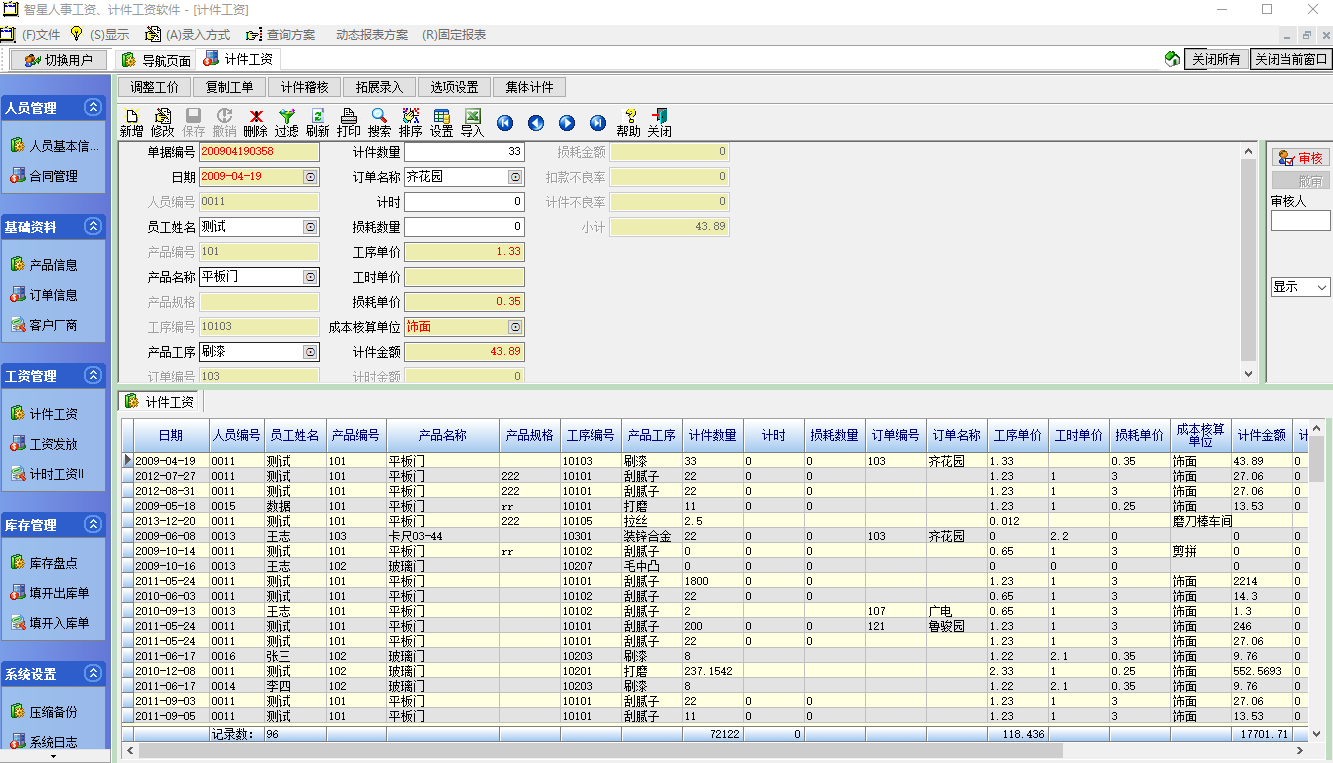Screen dimensions: 1333x763
Task: Open the 设置 (Settings) grid icon
Action: (441, 123)
